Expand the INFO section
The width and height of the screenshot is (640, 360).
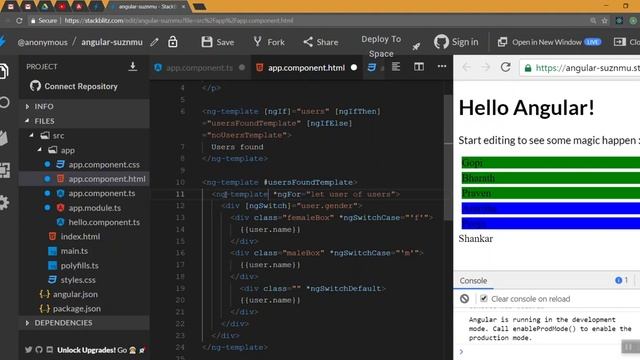[x=84, y=106]
